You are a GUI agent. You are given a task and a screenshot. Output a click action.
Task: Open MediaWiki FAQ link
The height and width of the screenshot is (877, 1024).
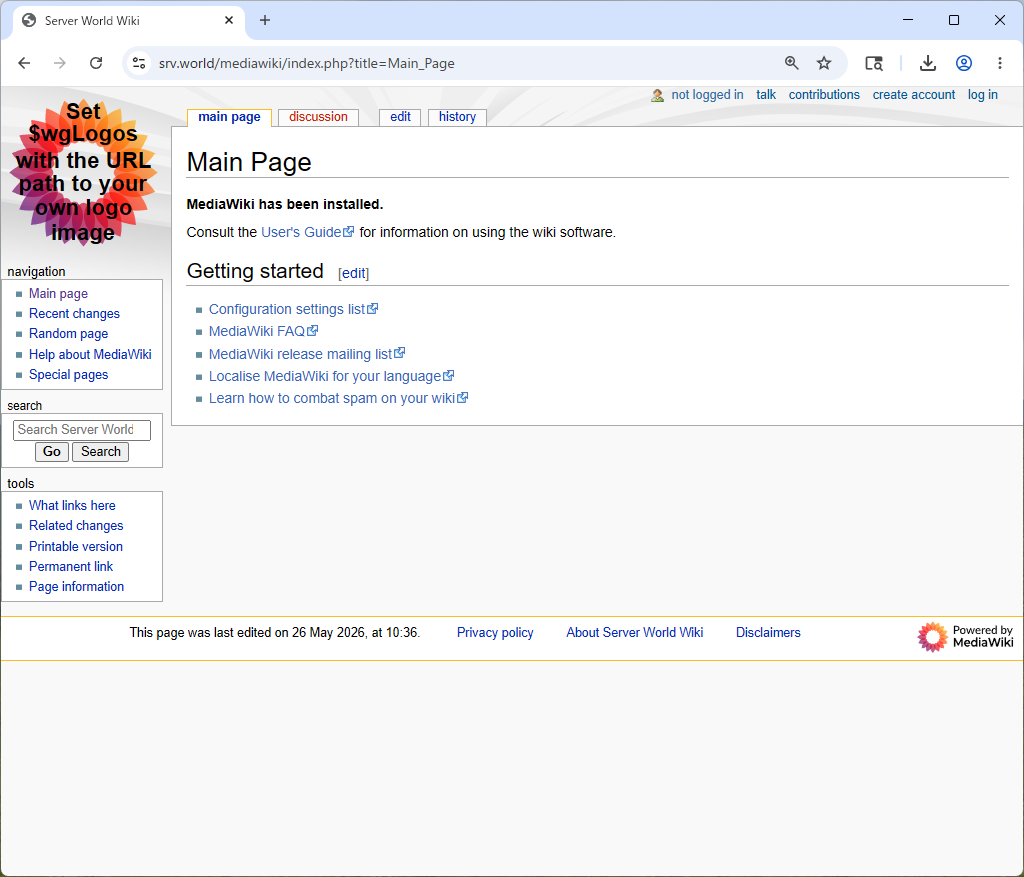click(263, 332)
